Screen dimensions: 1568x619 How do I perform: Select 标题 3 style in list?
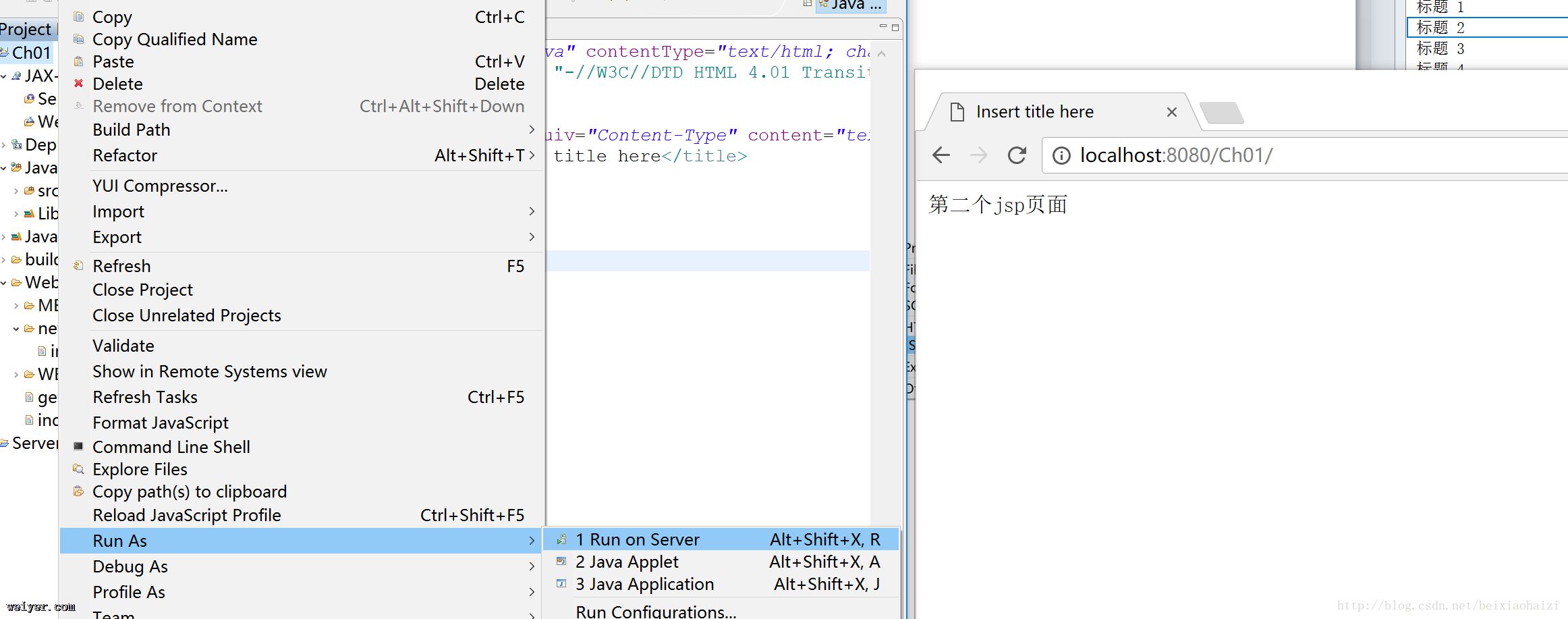(x=1440, y=49)
